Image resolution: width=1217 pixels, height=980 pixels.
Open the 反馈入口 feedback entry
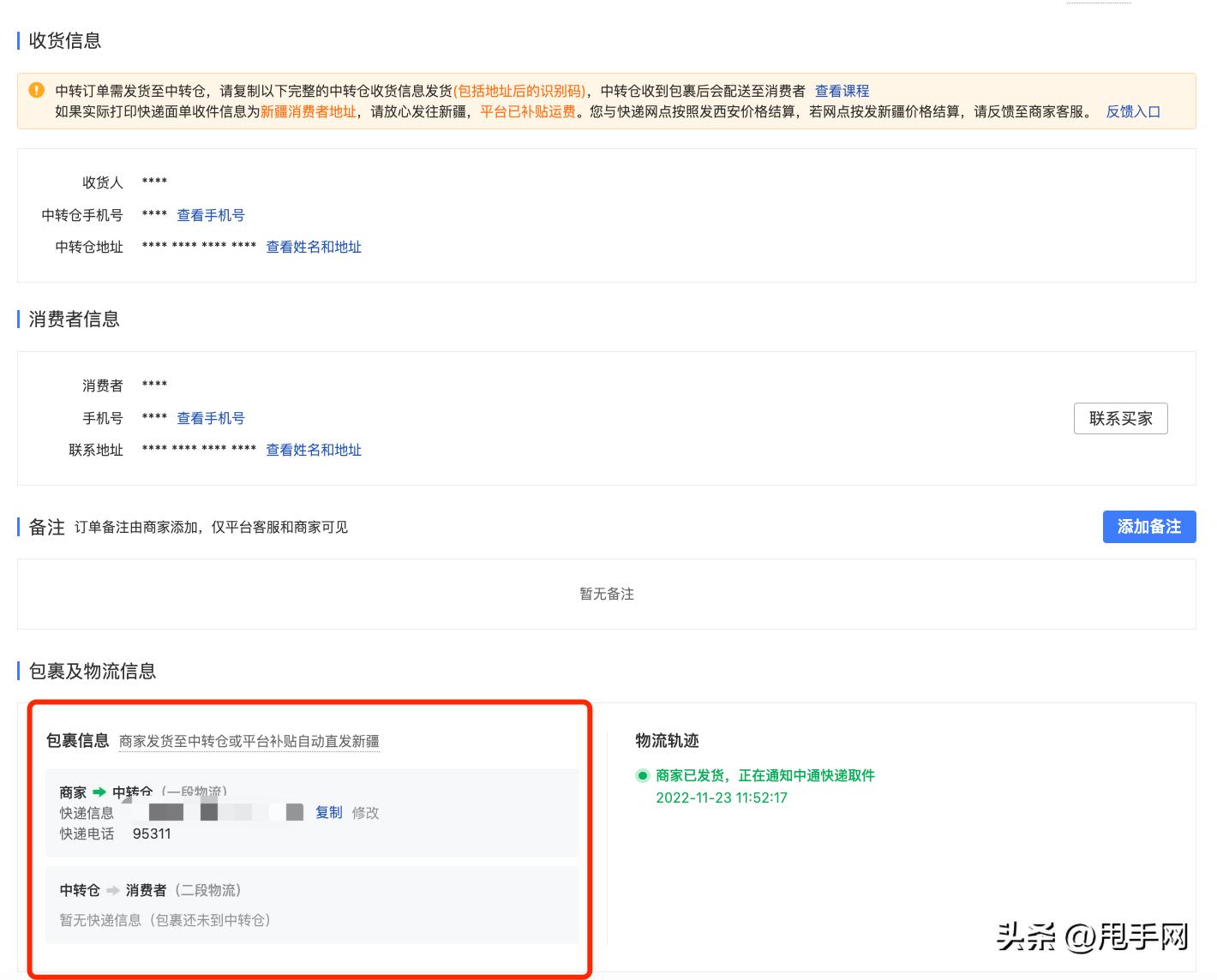(x=1133, y=111)
